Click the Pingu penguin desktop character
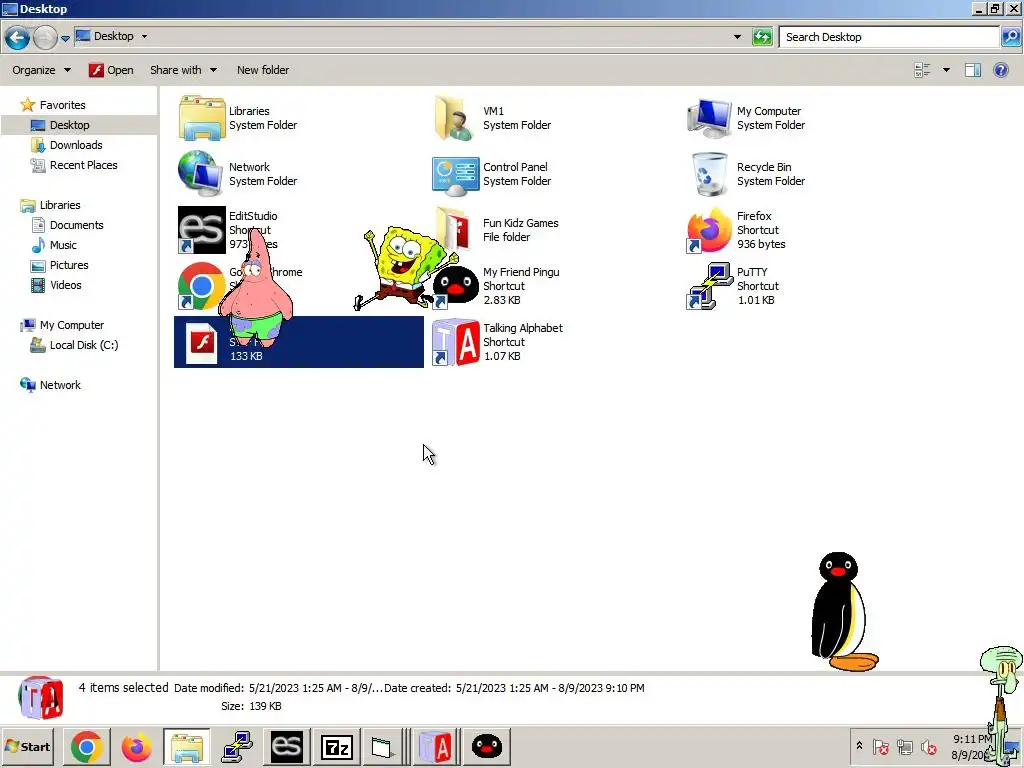Screen dimensions: 1024x768 click(x=842, y=612)
